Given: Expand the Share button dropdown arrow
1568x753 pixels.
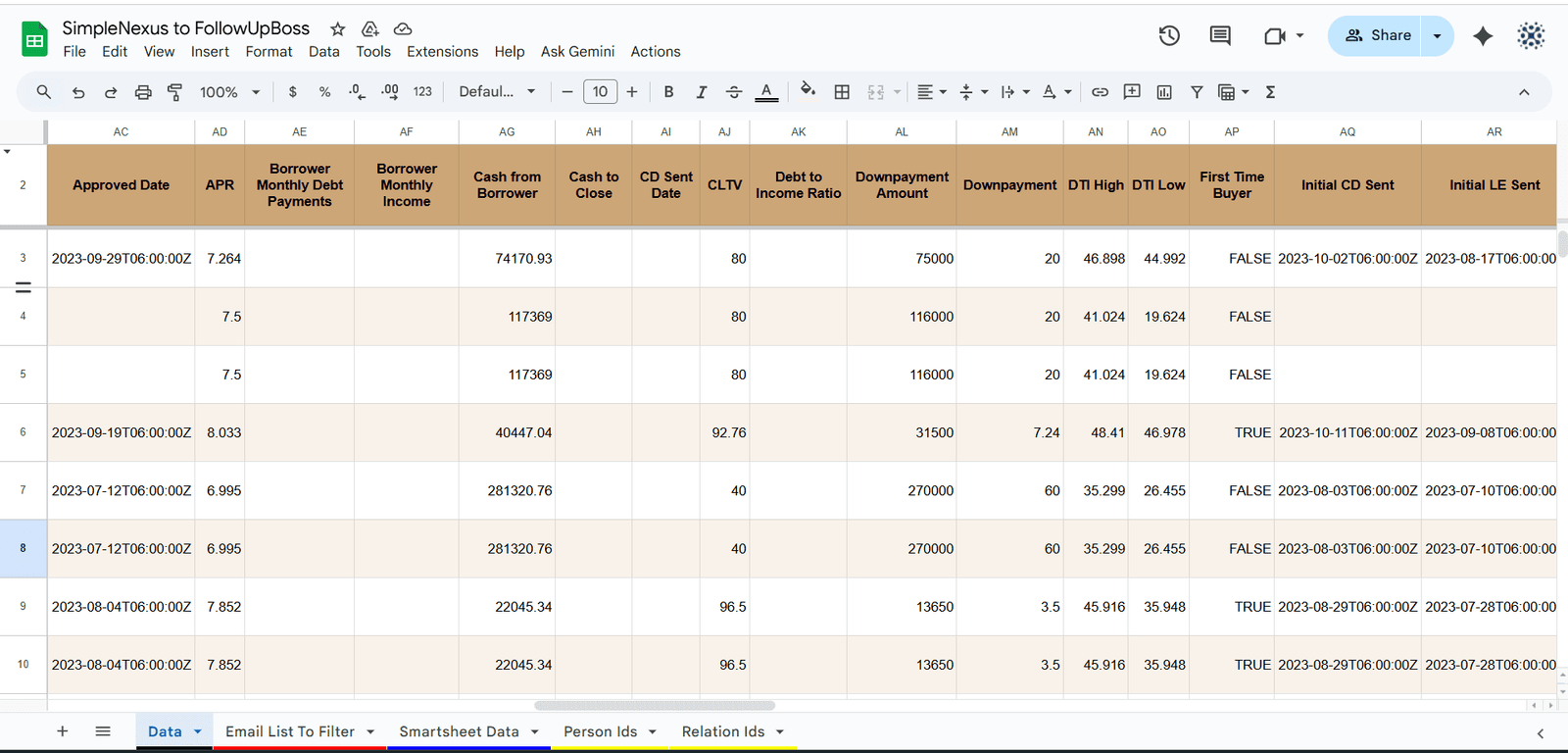Looking at the screenshot, I should click(x=1437, y=36).
